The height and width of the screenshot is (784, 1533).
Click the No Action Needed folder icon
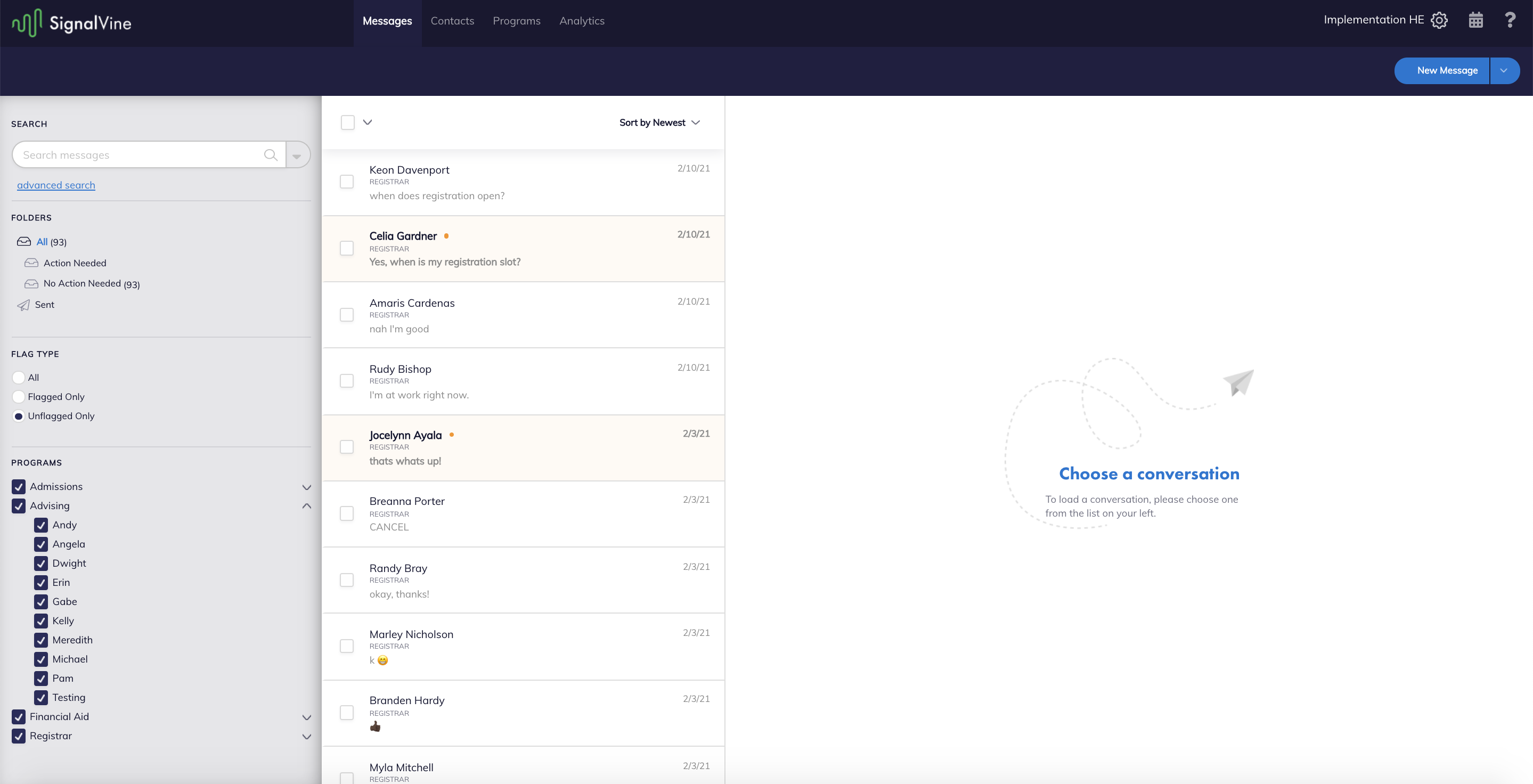(x=31, y=284)
